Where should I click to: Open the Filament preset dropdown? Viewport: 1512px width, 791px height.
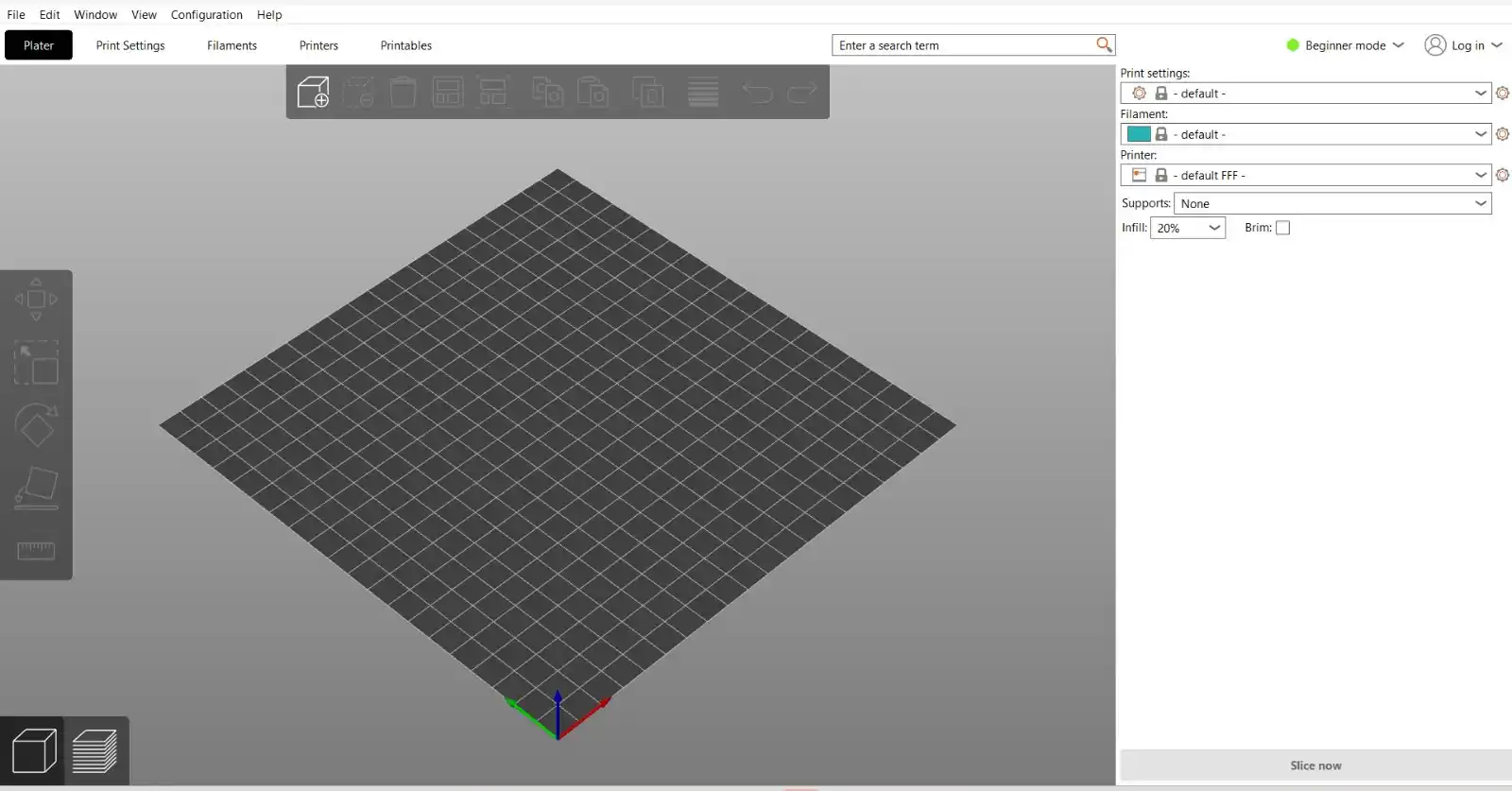(1306, 134)
